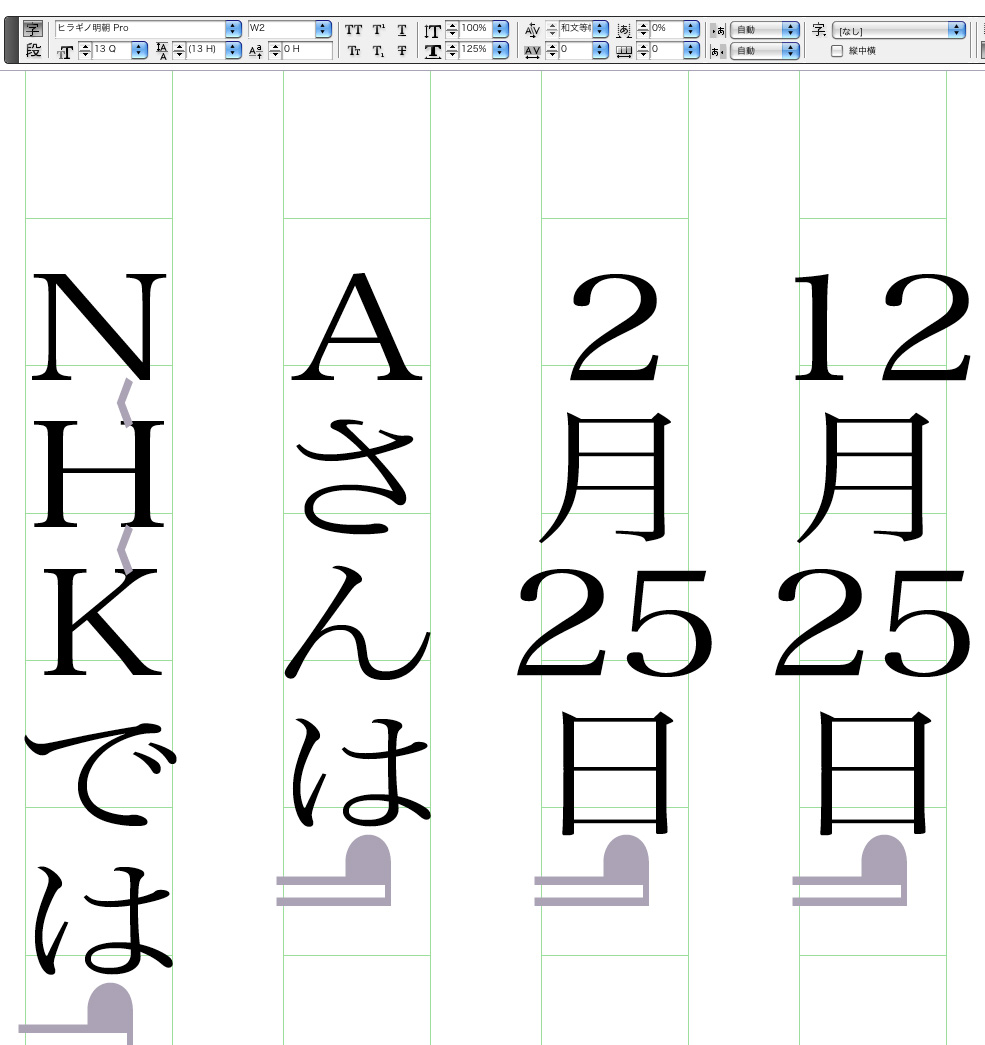Screen dimensions: 985x1045
Task: Click the vertical scale icon
Action: click(433, 31)
